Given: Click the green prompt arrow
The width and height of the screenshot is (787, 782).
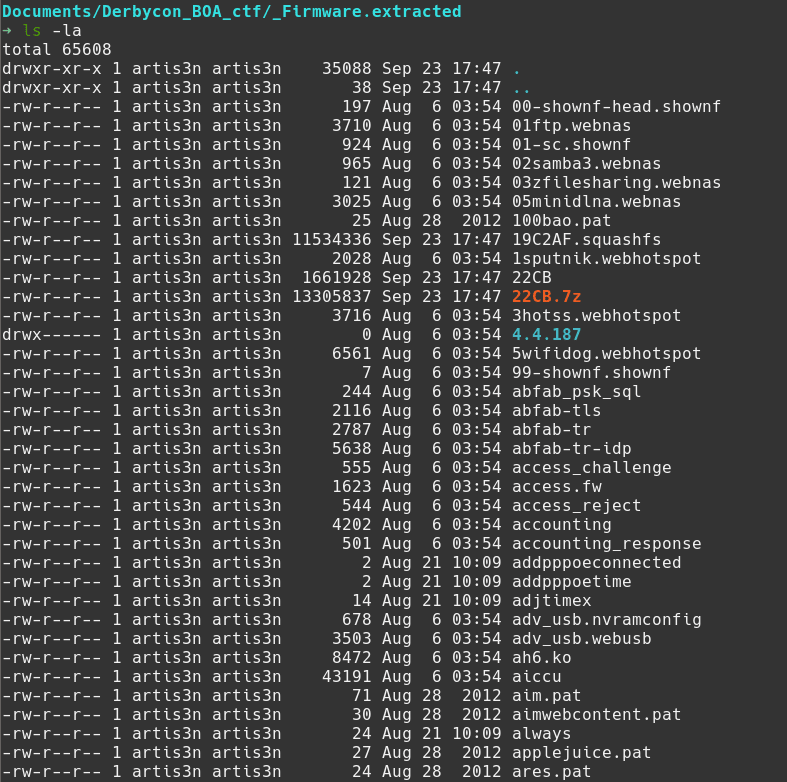Looking at the screenshot, I should pyautogui.click(x=7, y=31).
